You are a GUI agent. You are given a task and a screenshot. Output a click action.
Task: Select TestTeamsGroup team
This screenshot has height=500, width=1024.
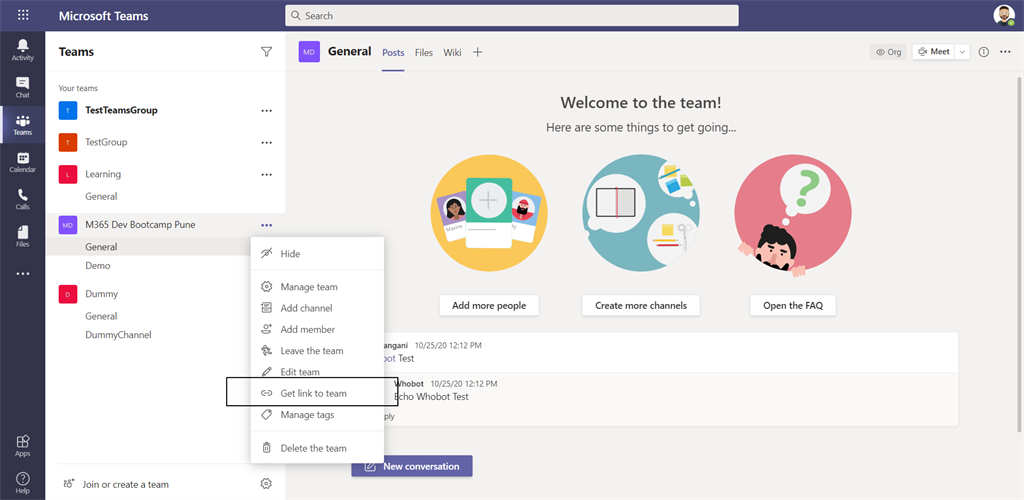click(121, 110)
